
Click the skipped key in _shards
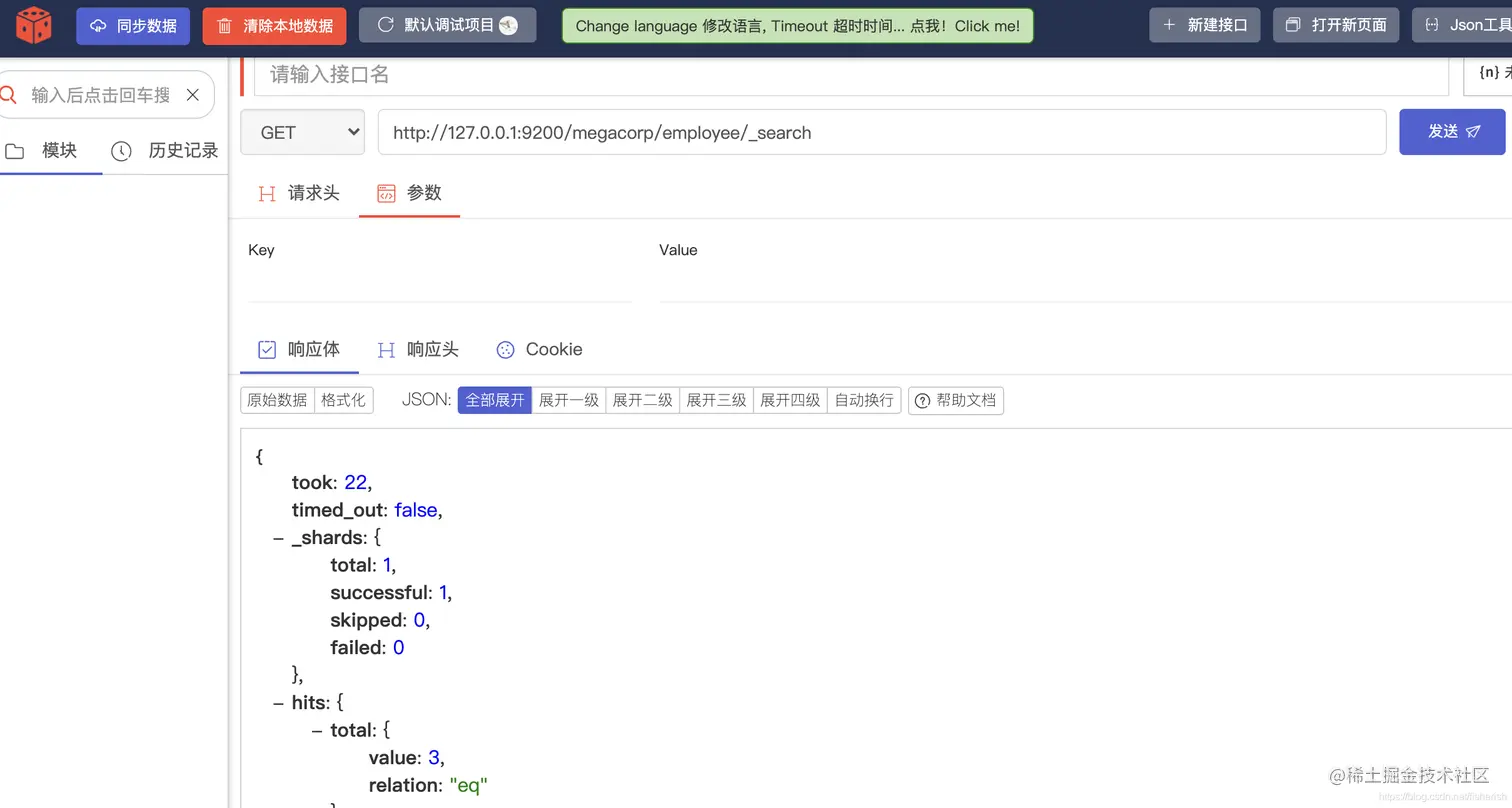[x=367, y=620]
